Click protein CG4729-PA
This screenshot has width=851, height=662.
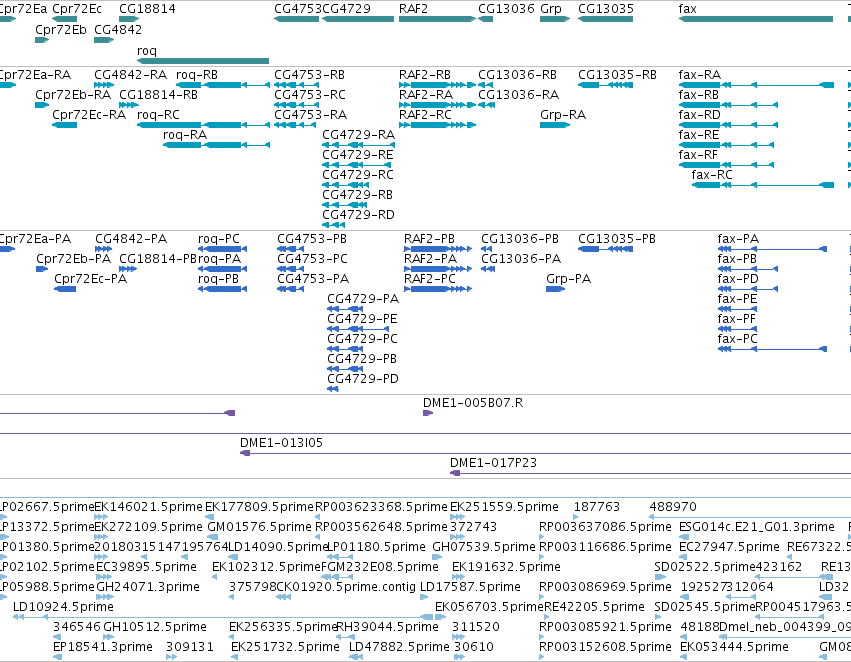pos(363,299)
